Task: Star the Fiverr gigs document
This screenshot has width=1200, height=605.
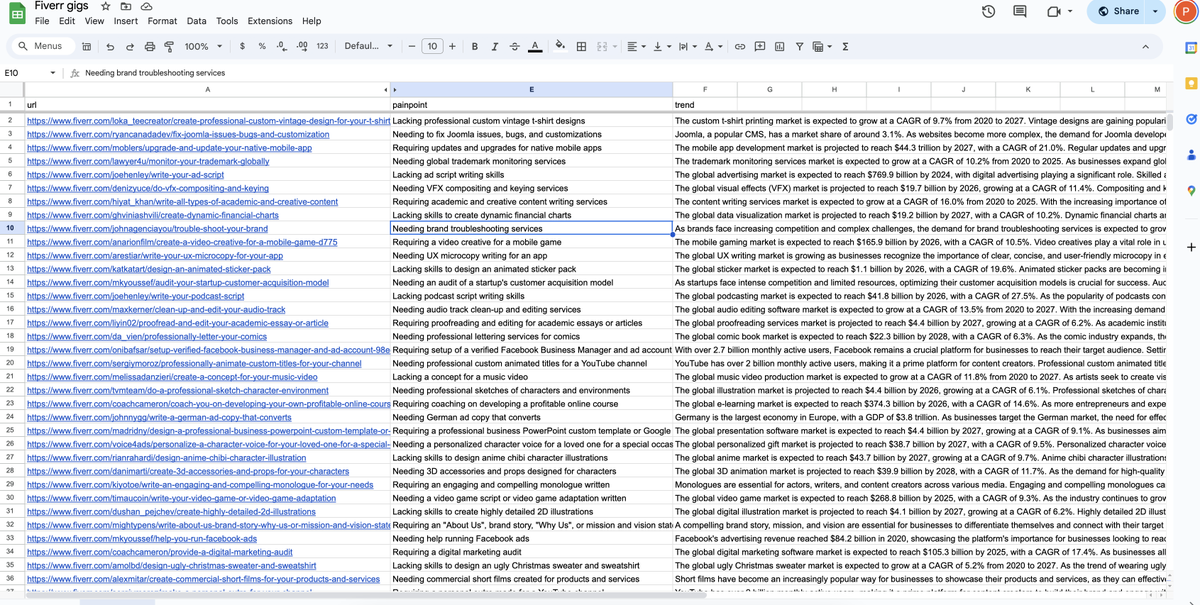Action: pos(106,7)
